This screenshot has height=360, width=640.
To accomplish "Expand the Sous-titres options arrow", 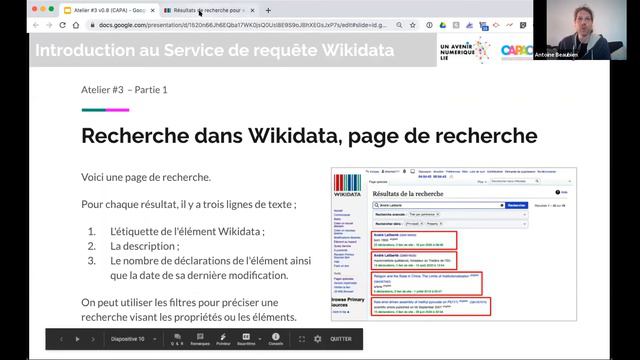I will 260,339.
